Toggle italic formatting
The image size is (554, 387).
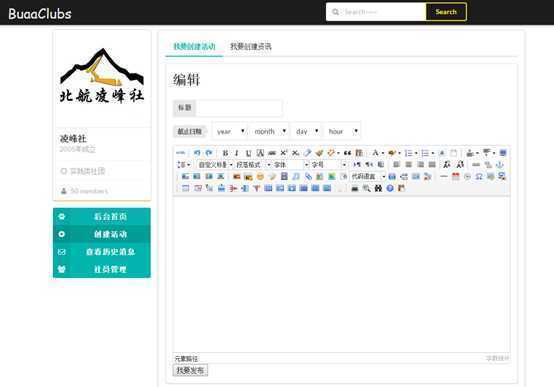coord(237,153)
